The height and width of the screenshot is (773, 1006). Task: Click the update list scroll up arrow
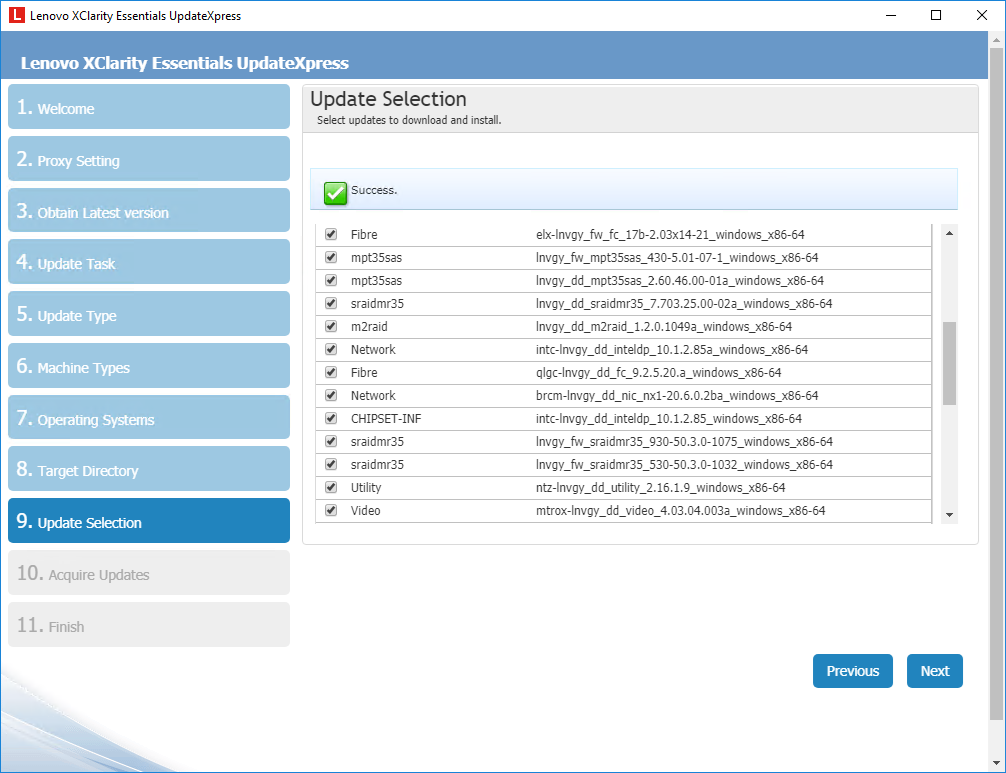(x=950, y=233)
